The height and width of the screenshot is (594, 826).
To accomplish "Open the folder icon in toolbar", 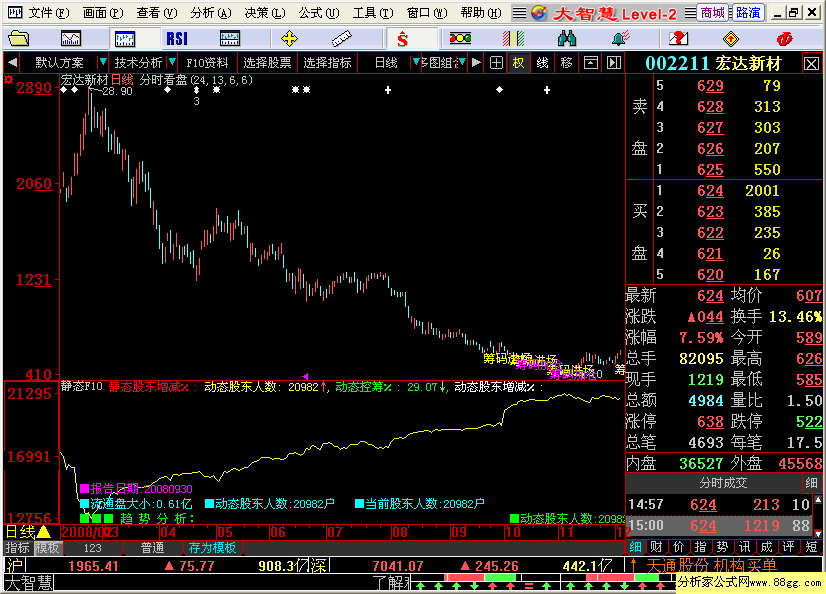I will tap(19, 38).
